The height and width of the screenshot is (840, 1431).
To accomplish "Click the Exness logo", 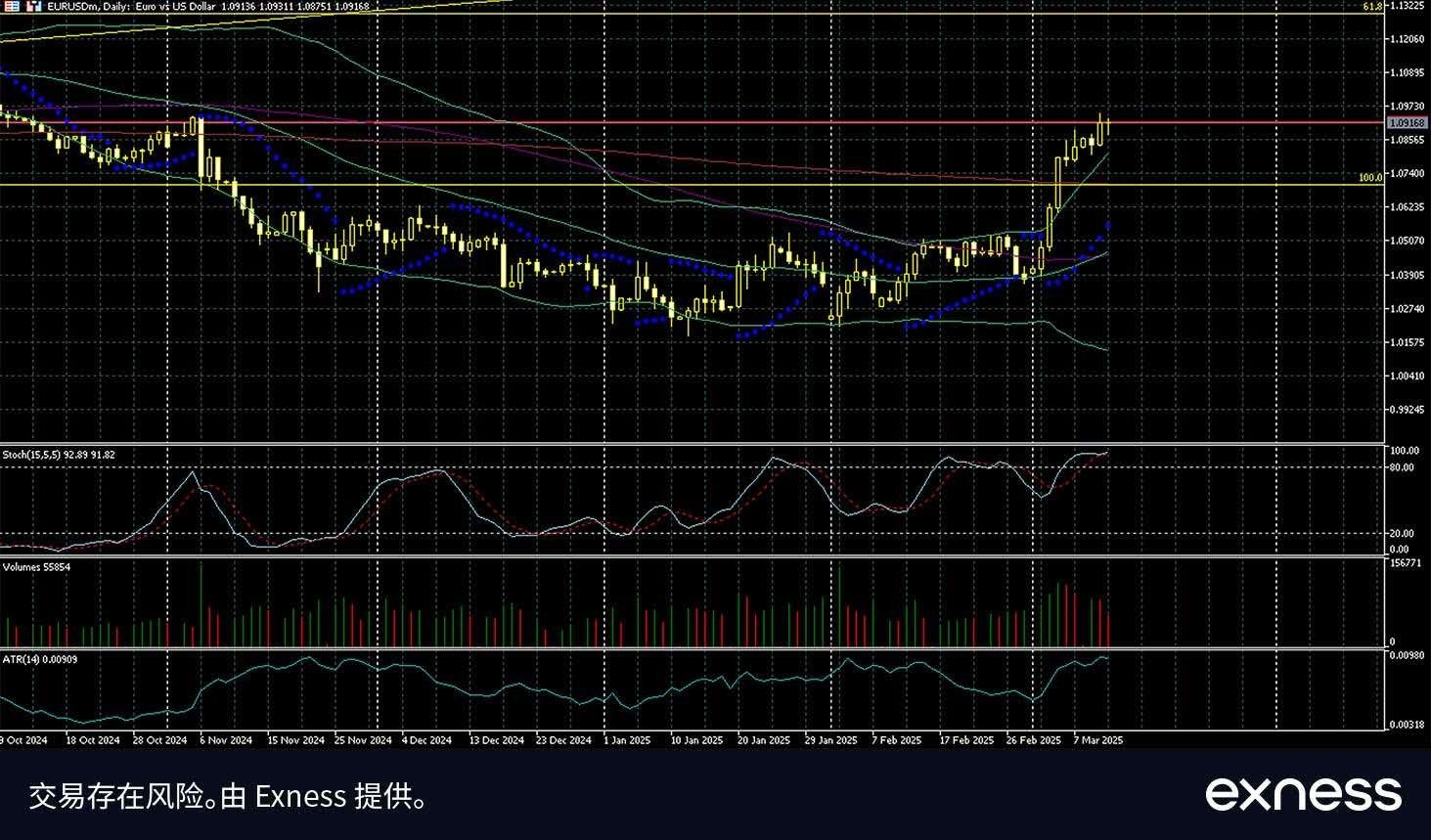I will (x=1304, y=793).
